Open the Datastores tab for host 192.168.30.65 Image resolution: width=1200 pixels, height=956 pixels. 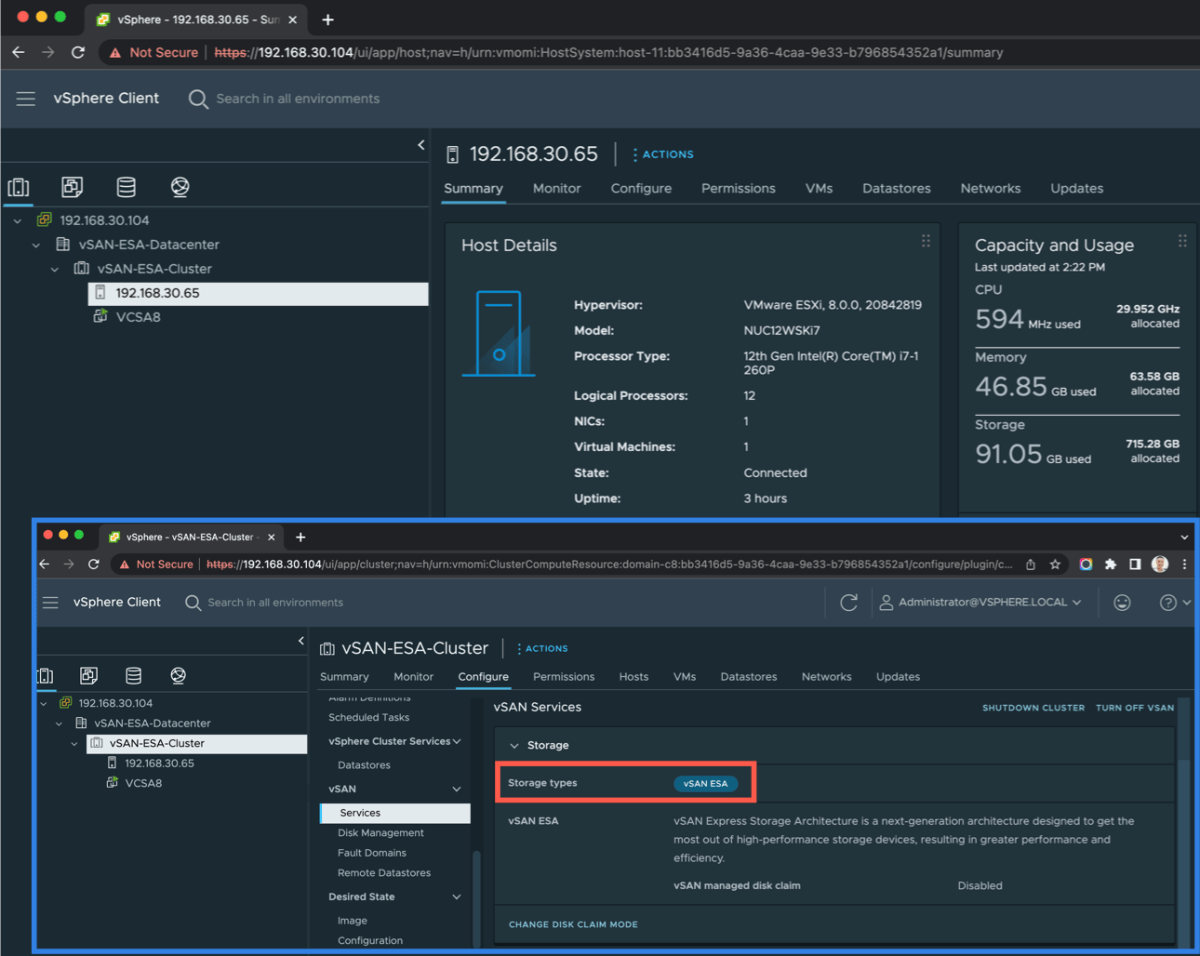(897, 188)
